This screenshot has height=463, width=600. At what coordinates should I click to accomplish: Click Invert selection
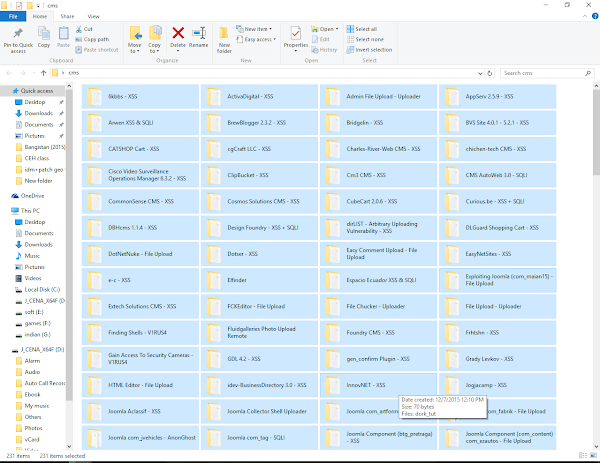pos(370,50)
